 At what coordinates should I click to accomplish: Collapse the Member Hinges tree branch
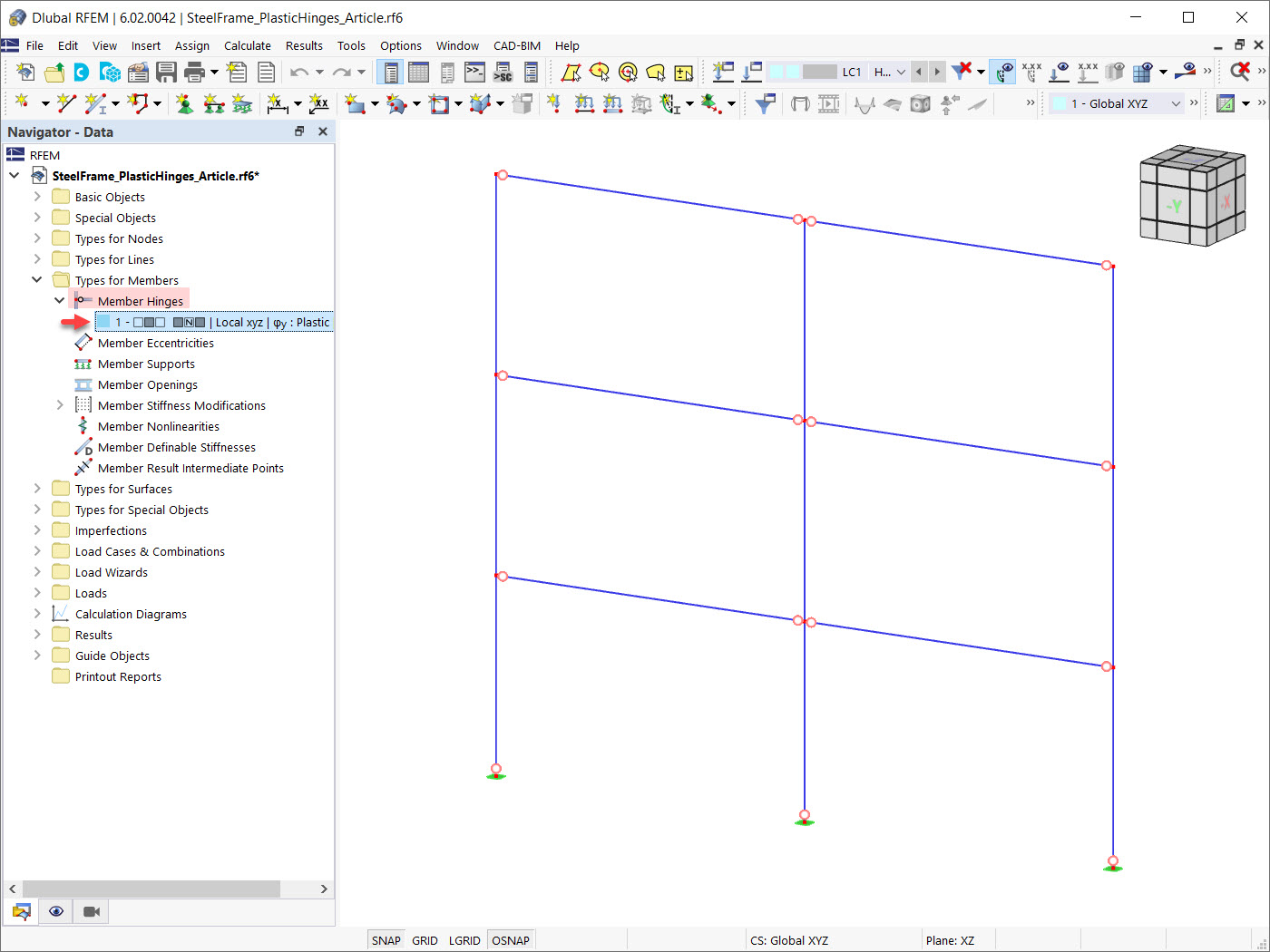59,300
